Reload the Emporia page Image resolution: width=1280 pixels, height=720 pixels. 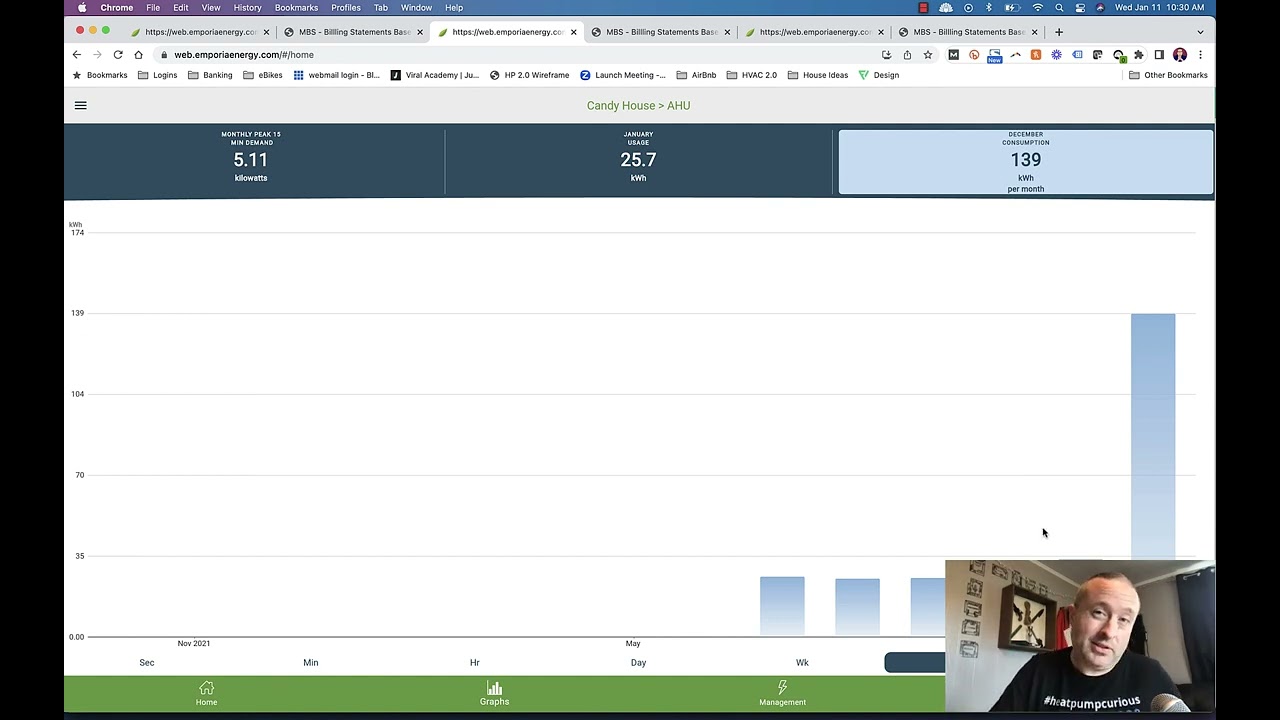[x=118, y=55]
